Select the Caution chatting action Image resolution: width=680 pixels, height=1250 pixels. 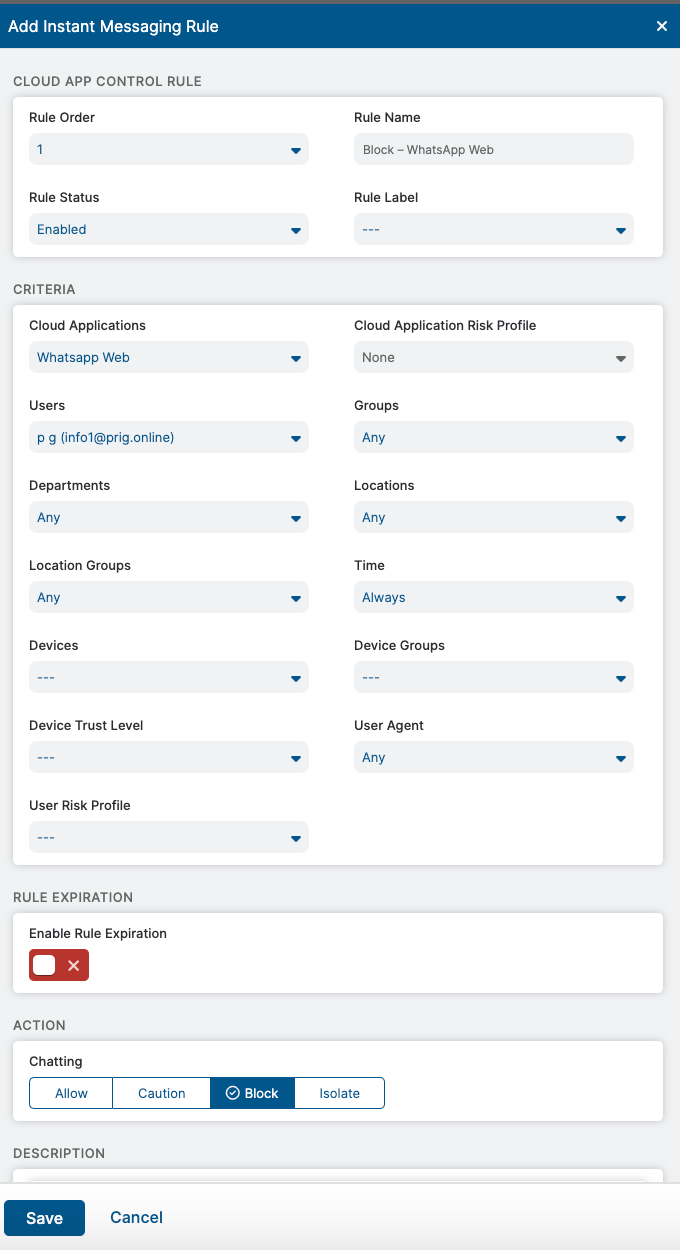click(161, 1093)
